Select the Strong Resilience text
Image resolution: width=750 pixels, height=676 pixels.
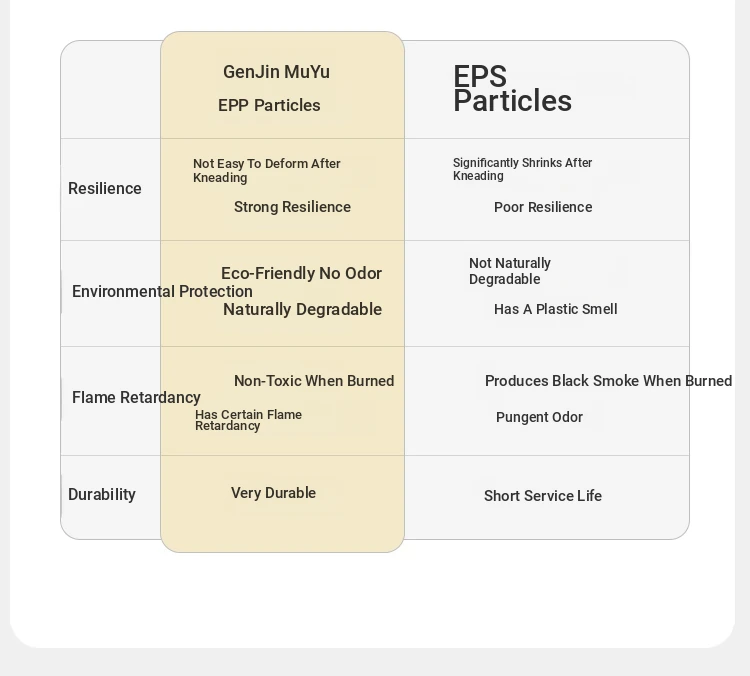point(292,207)
